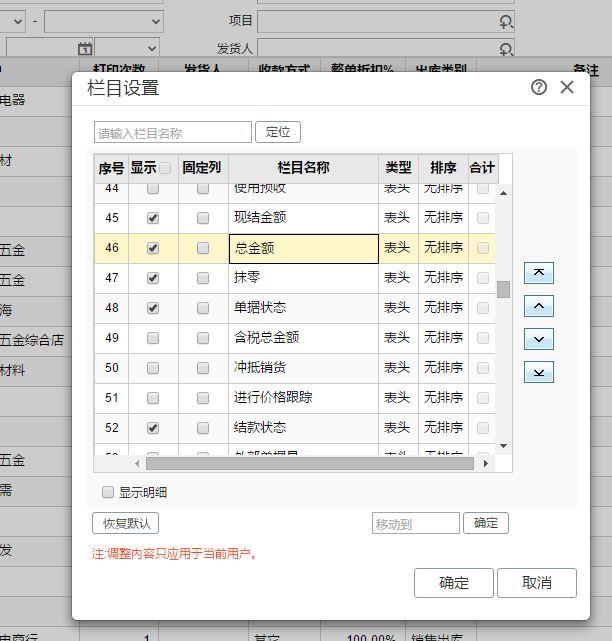Click the 确定 button next to 移动到 field

486,523
